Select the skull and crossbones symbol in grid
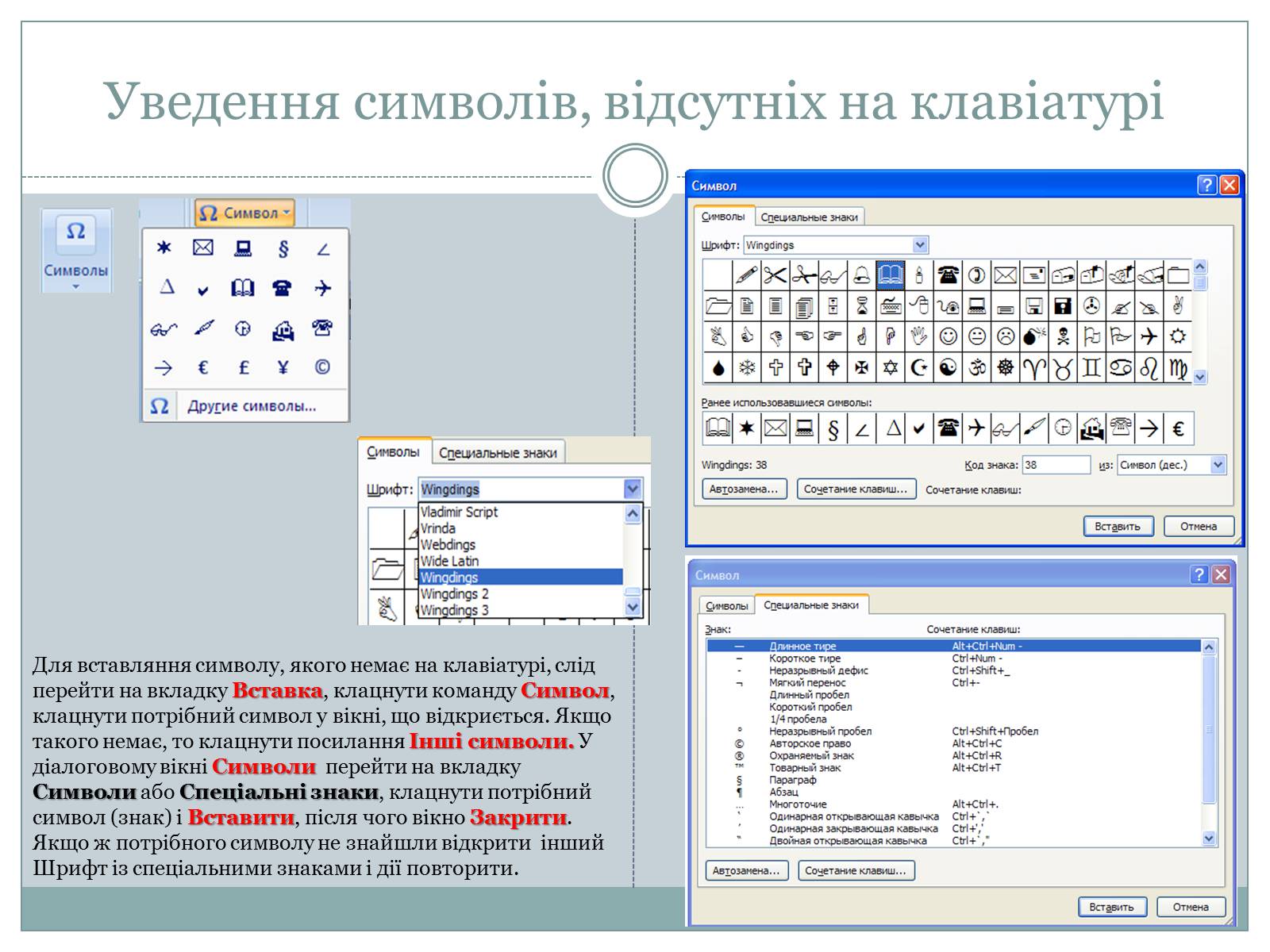This screenshot has height=952, width=1270. tap(1063, 336)
